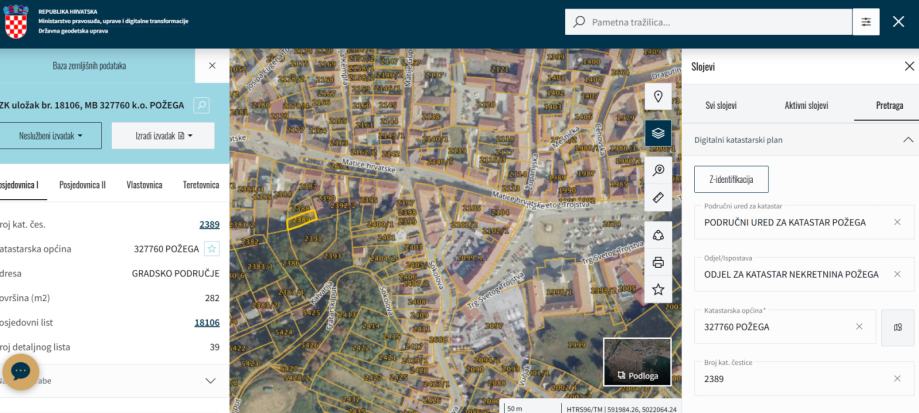This screenshot has width=919, height=413.
Task: Mark 327760 POŽEGA as favorite star
Action: point(212,249)
